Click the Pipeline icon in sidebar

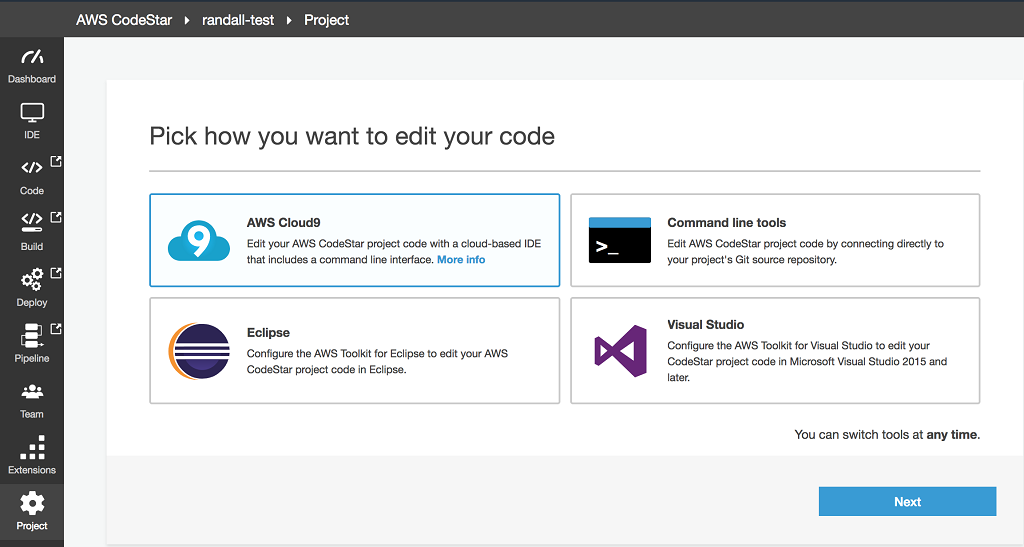point(31,335)
